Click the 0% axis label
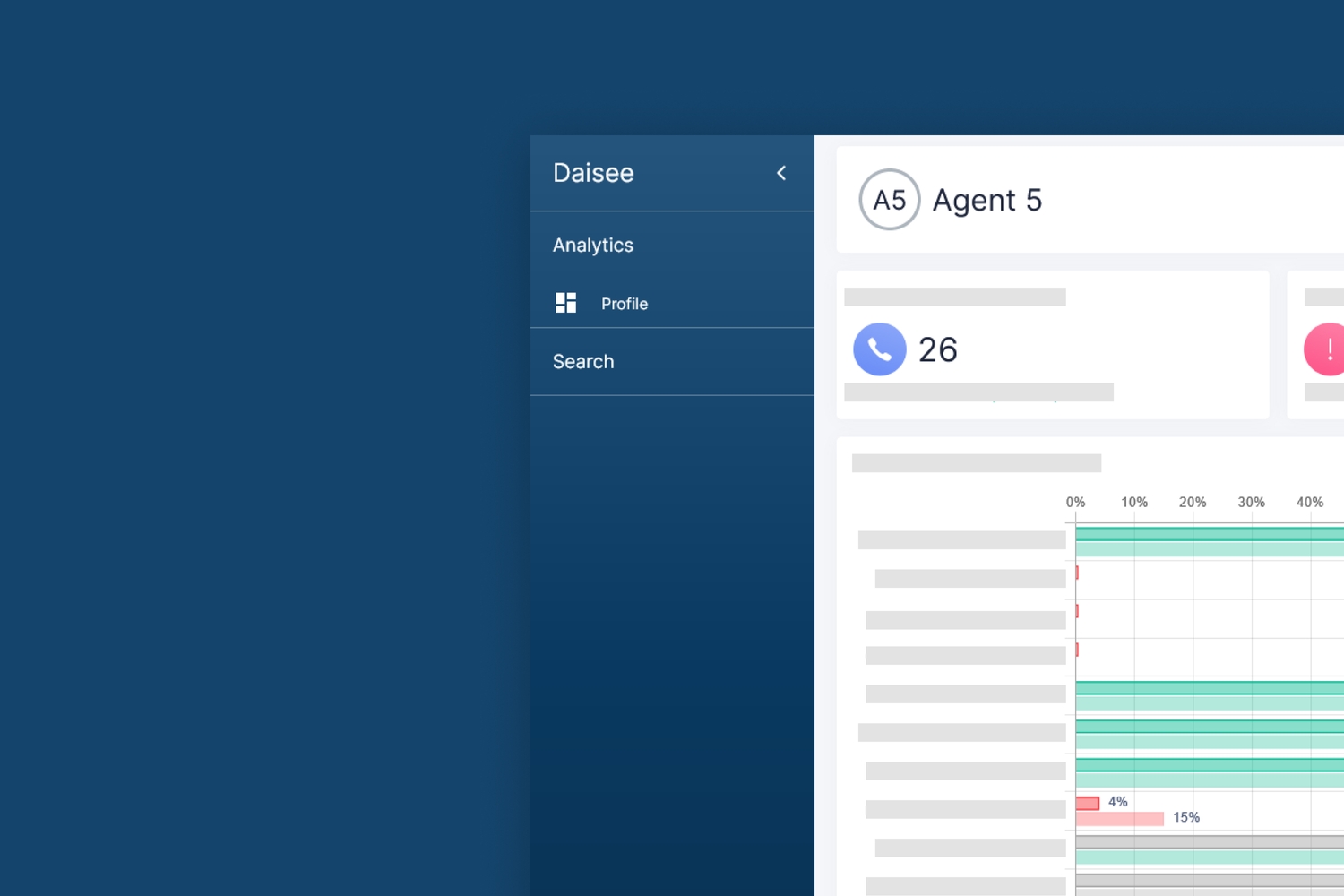Image resolution: width=1344 pixels, height=896 pixels. click(x=1075, y=503)
